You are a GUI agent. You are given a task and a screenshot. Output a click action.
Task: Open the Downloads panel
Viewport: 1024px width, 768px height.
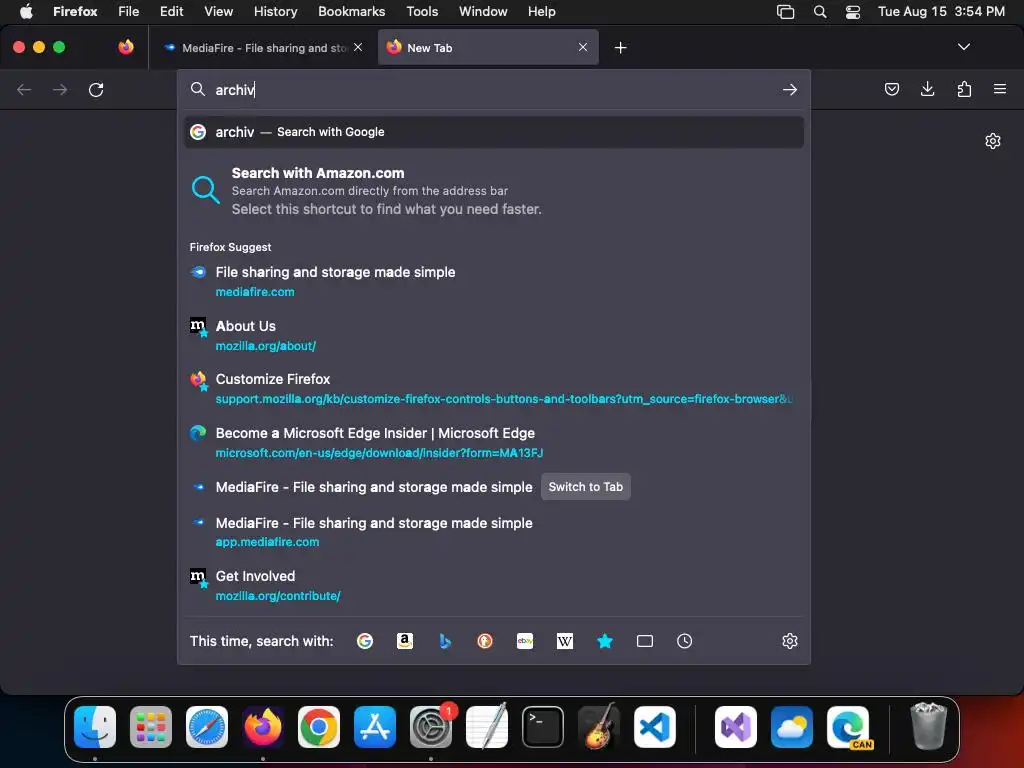coord(927,89)
